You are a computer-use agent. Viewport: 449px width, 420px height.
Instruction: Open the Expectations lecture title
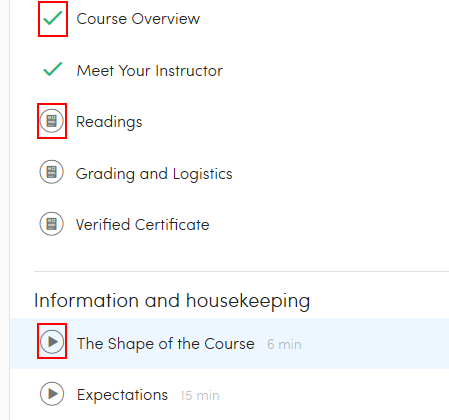click(x=122, y=395)
